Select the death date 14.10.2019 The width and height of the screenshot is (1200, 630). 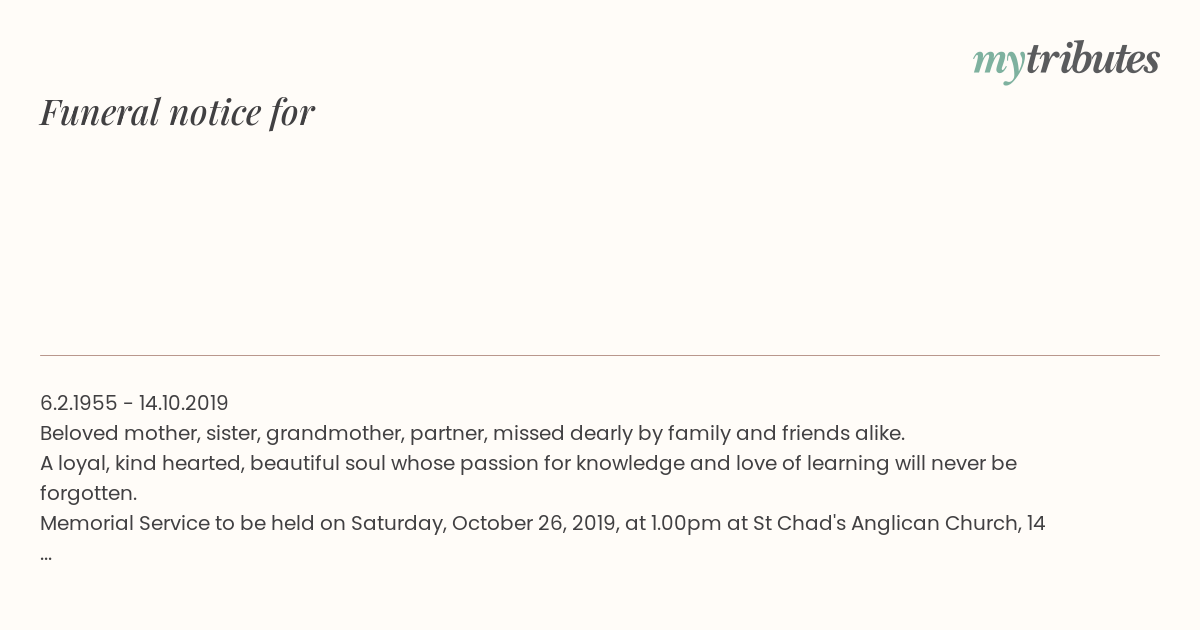[183, 403]
